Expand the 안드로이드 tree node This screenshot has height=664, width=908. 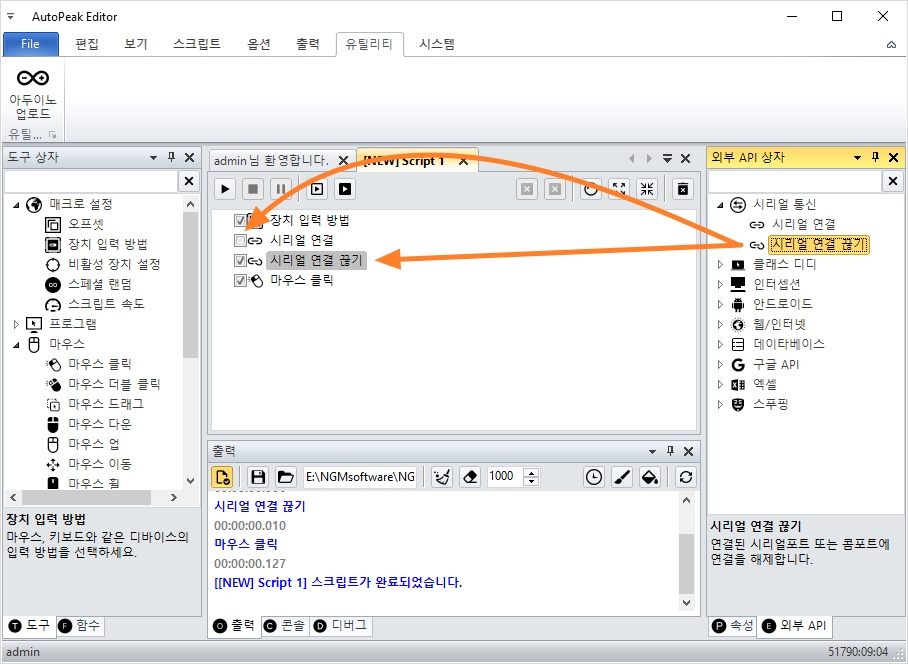720,305
